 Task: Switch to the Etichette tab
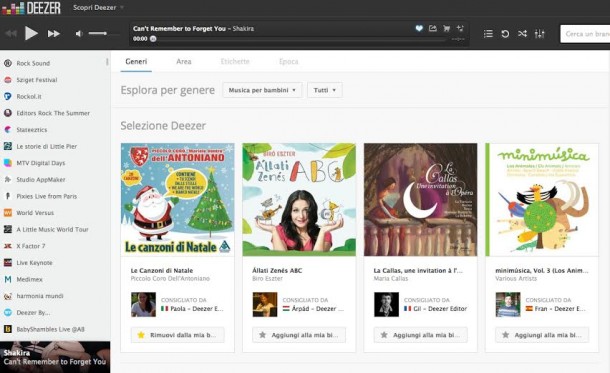(x=235, y=61)
